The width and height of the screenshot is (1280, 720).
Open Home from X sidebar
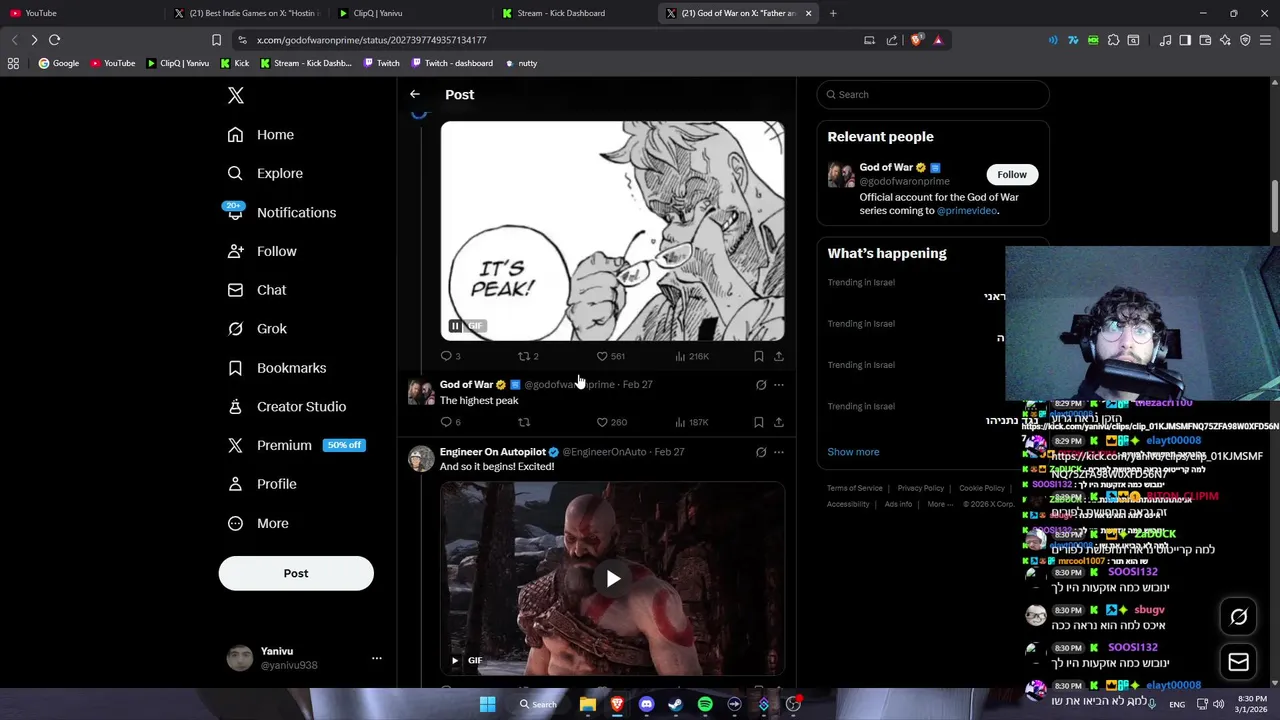pos(261,135)
